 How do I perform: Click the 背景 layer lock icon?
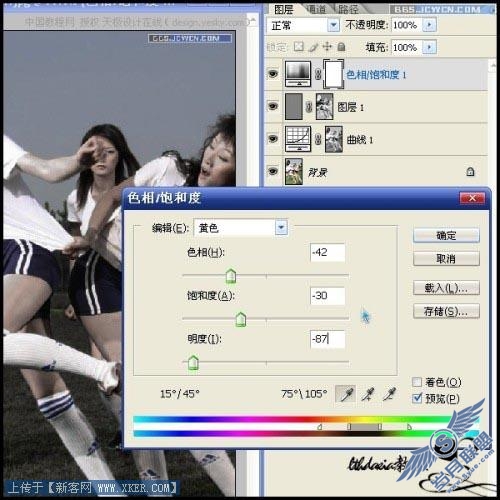pyautogui.click(x=470, y=172)
